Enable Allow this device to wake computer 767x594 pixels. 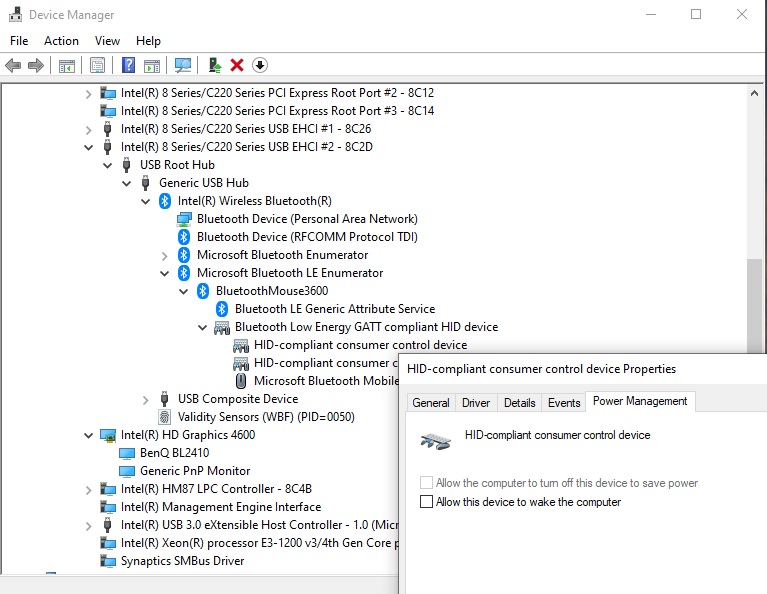pyautogui.click(x=427, y=502)
